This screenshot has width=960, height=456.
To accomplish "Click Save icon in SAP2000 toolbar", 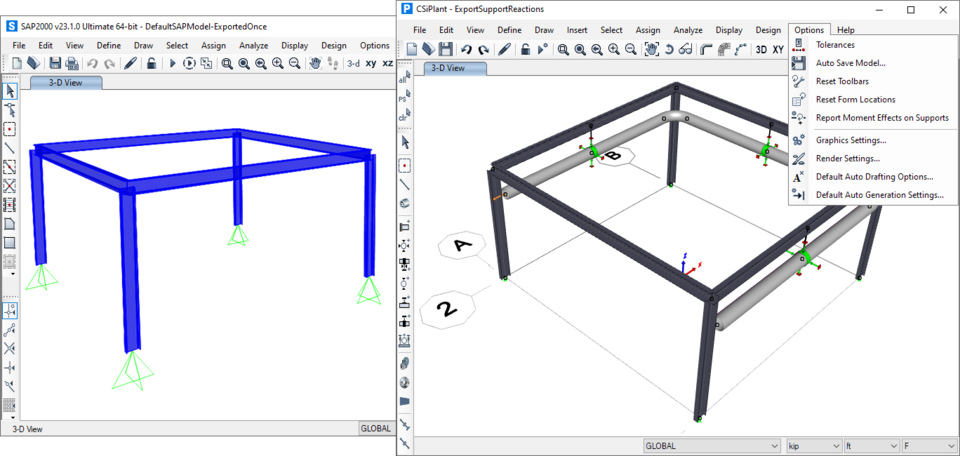I will point(55,63).
